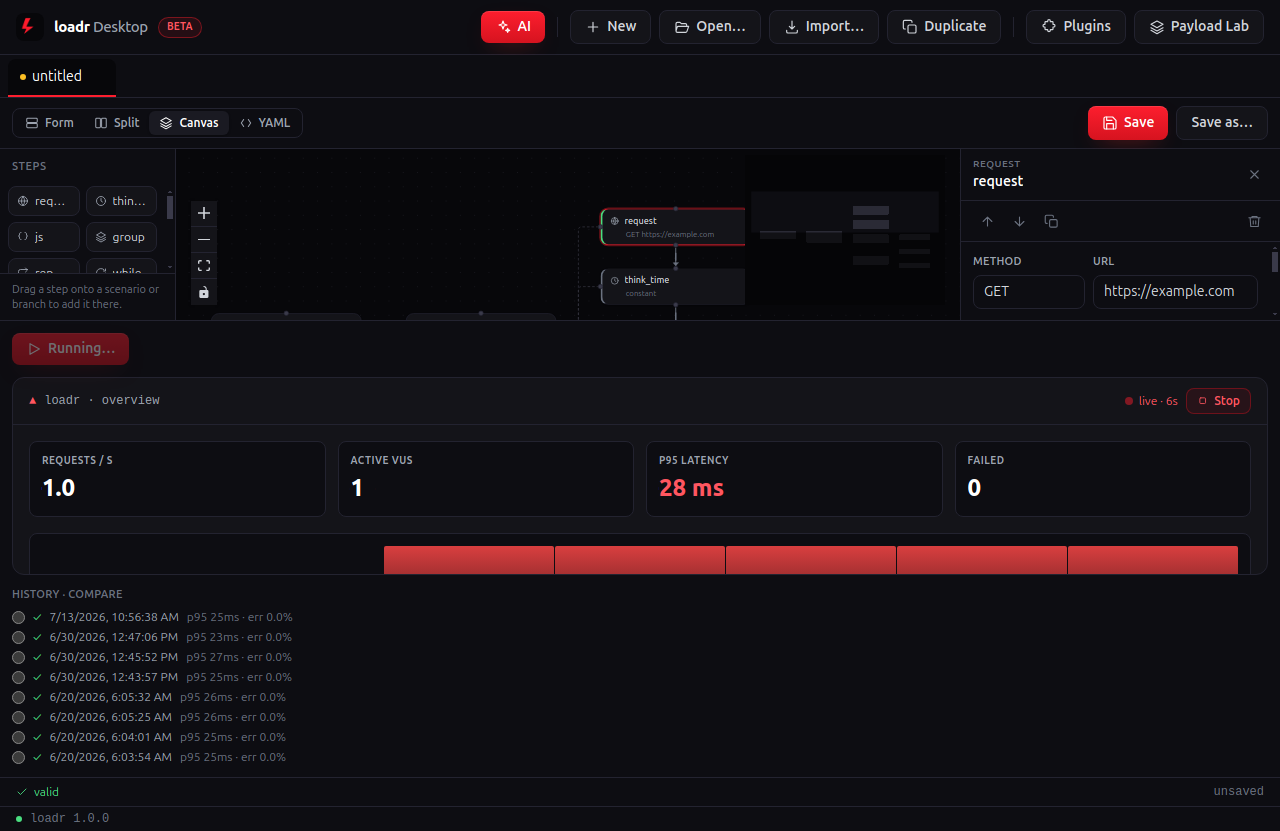This screenshot has width=1280, height=831.
Task: Move the request step down
Action: 1019,221
